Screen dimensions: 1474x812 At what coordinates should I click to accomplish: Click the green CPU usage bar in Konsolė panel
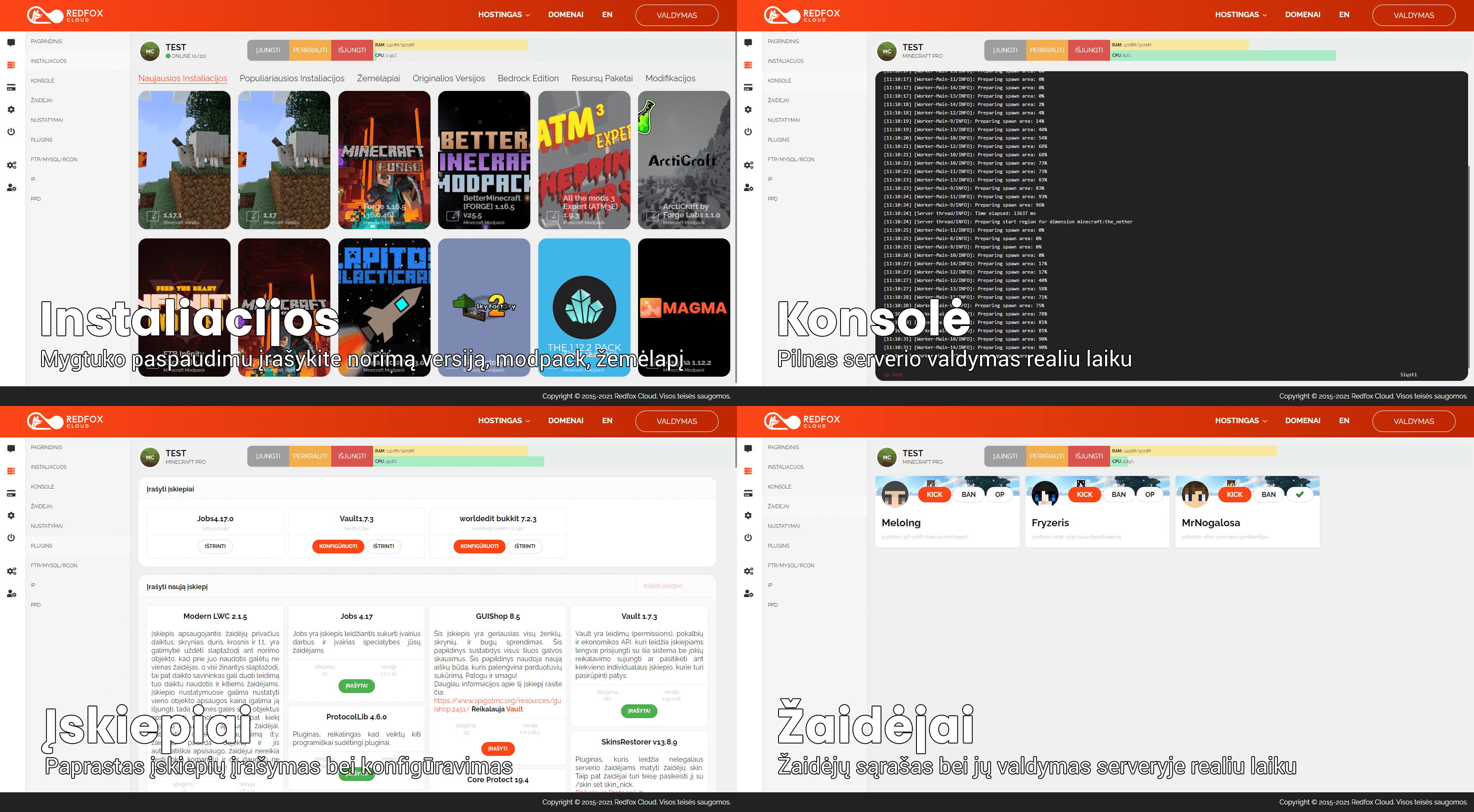[1223, 55]
